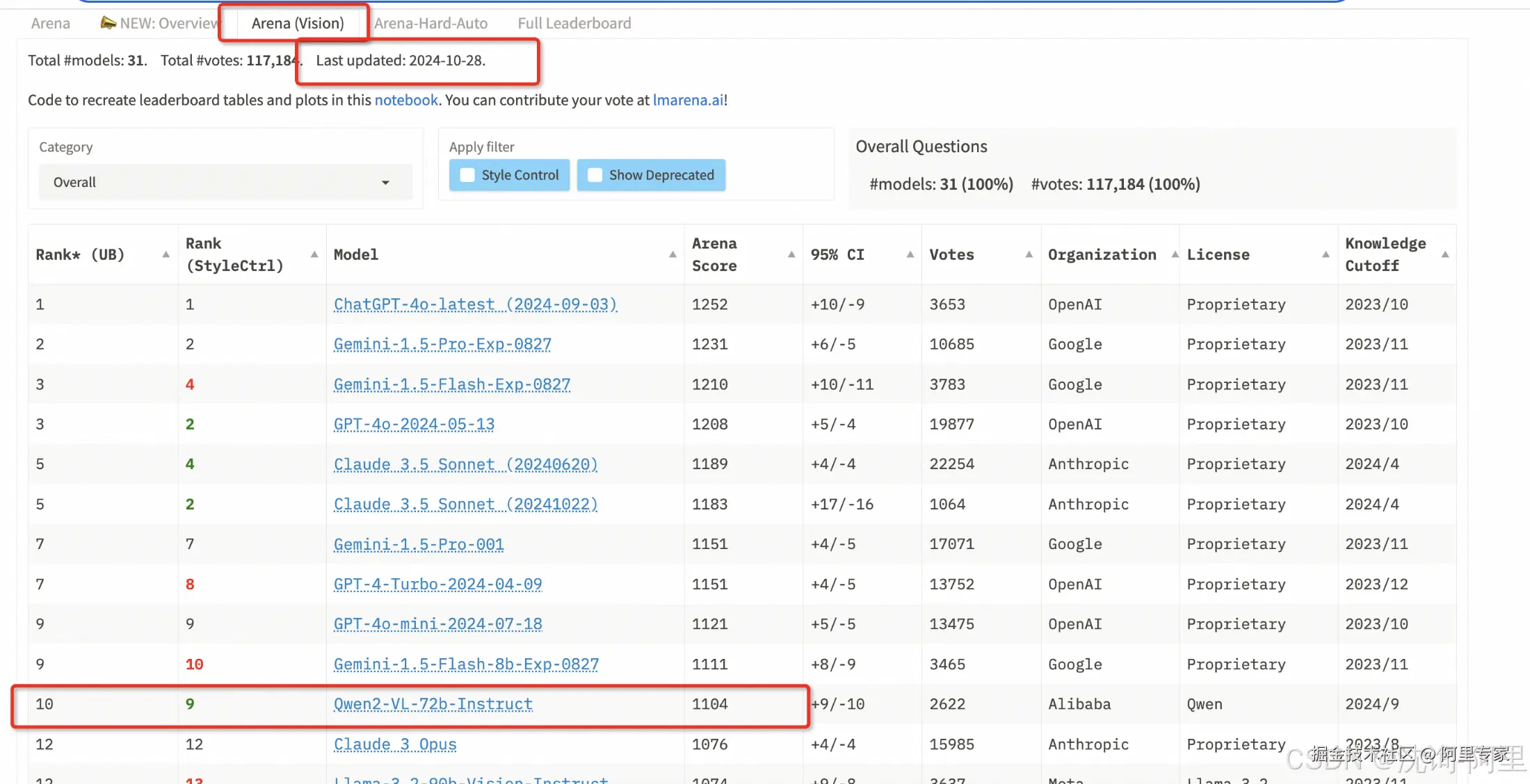
Task: Open Qwen2-VL-72b-Instruct model link
Action: click(x=433, y=704)
